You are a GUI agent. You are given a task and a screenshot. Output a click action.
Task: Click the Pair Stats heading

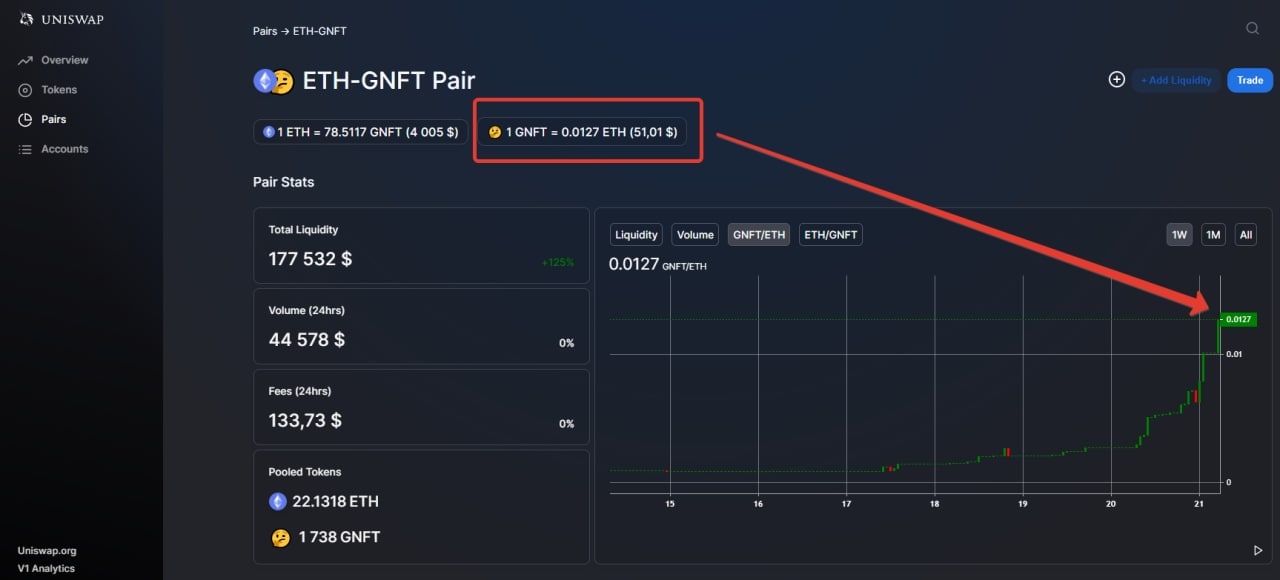[284, 182]
